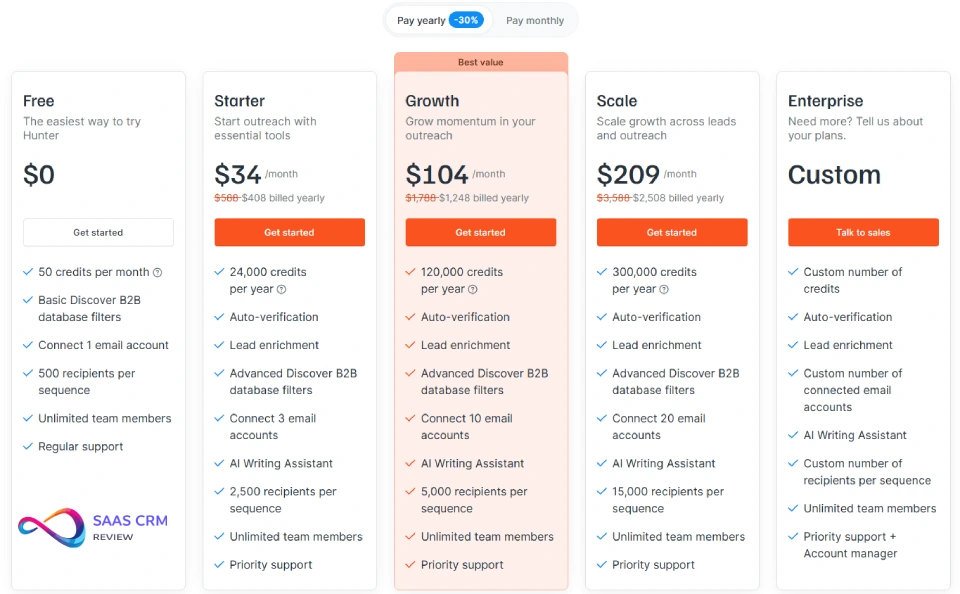Click checkmark beside Enterprise AI Writing Assistant
The height and width of the screenshot is (594, 960).
tap(793, 435)
